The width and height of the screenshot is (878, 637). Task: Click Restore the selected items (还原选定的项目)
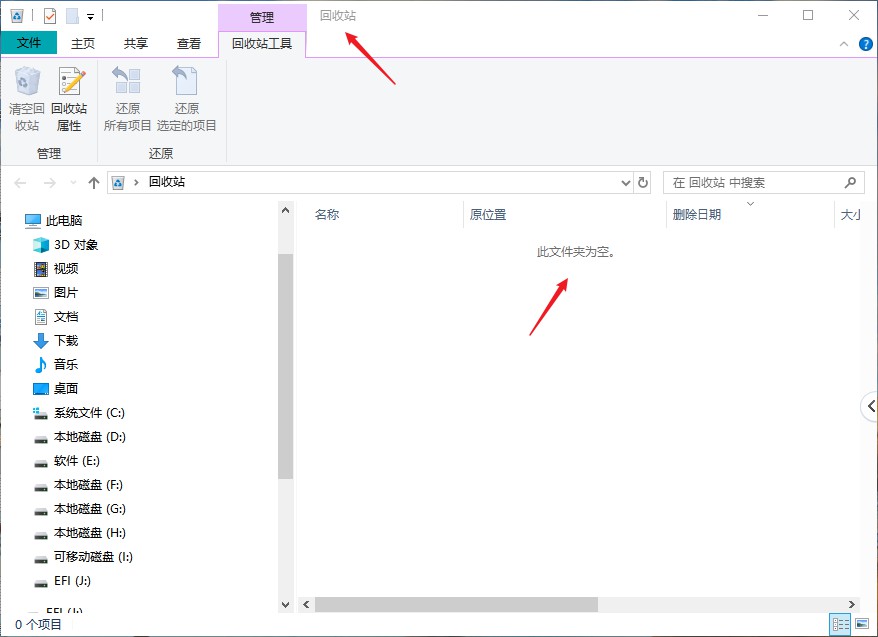(186, 100)
